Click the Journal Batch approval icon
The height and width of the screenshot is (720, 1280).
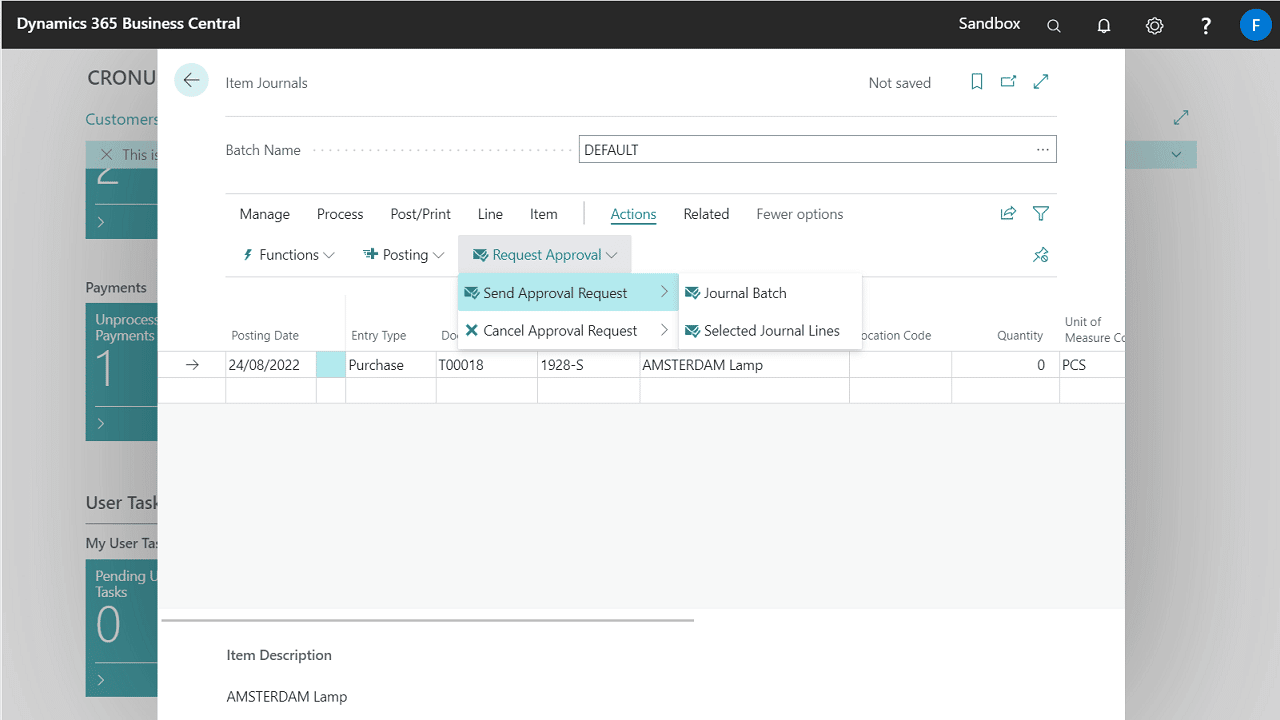(692, 293)
